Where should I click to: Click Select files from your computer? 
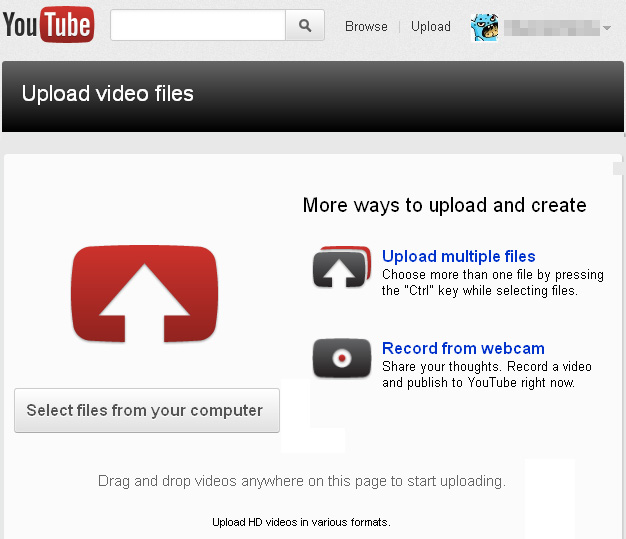(147, 410)
